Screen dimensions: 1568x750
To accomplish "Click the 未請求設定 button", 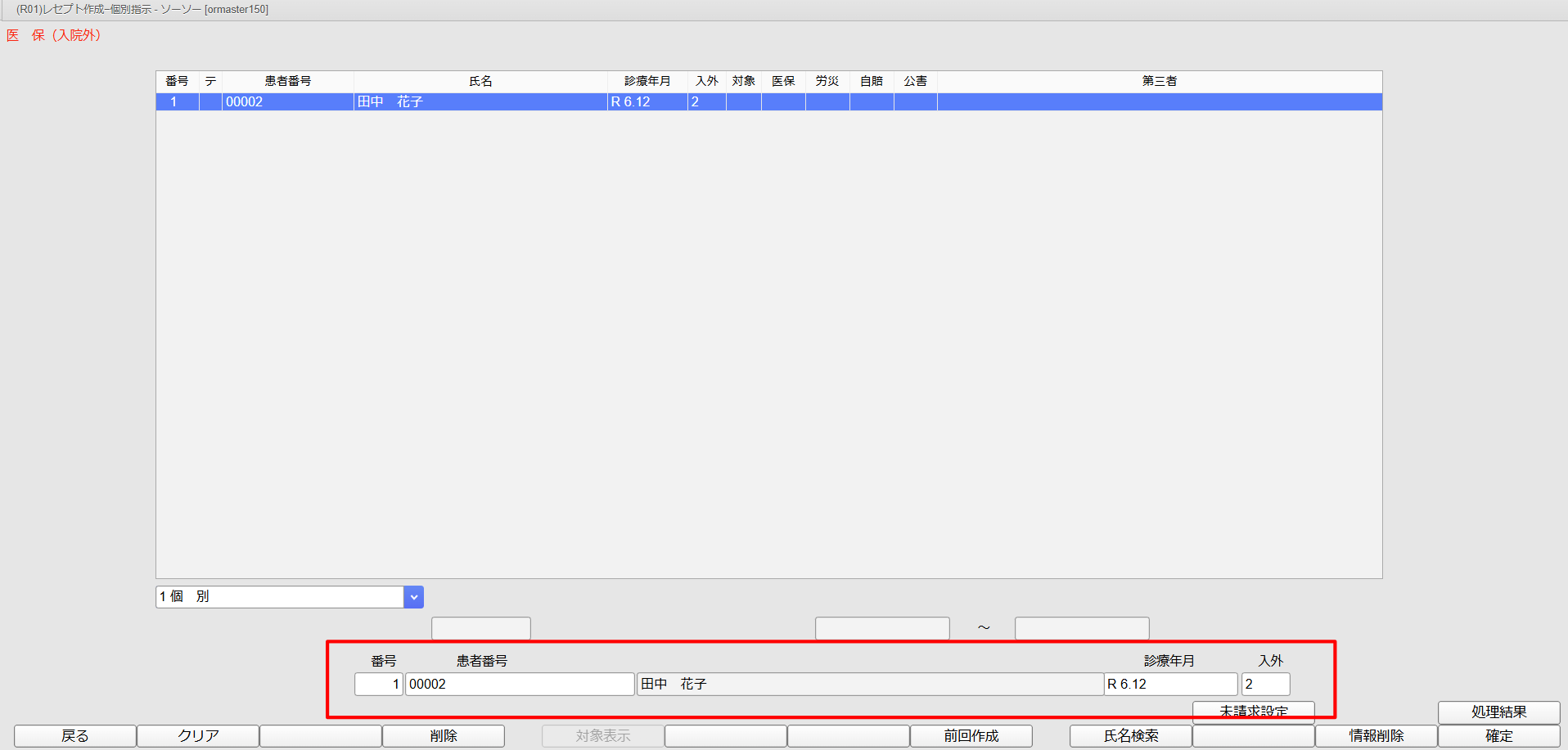I will pyautogui.click(x=1253, y=710).
